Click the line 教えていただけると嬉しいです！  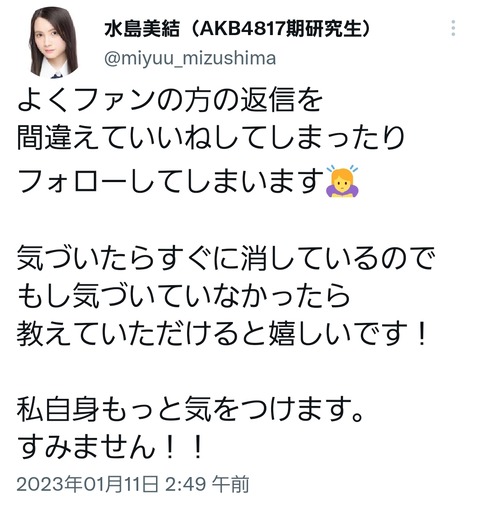222,333
